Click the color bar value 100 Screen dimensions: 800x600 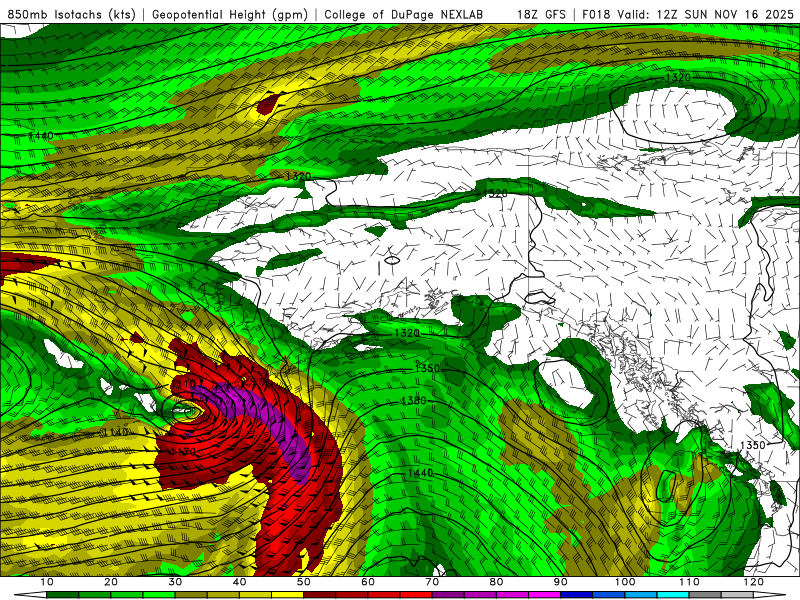(625, 582)
